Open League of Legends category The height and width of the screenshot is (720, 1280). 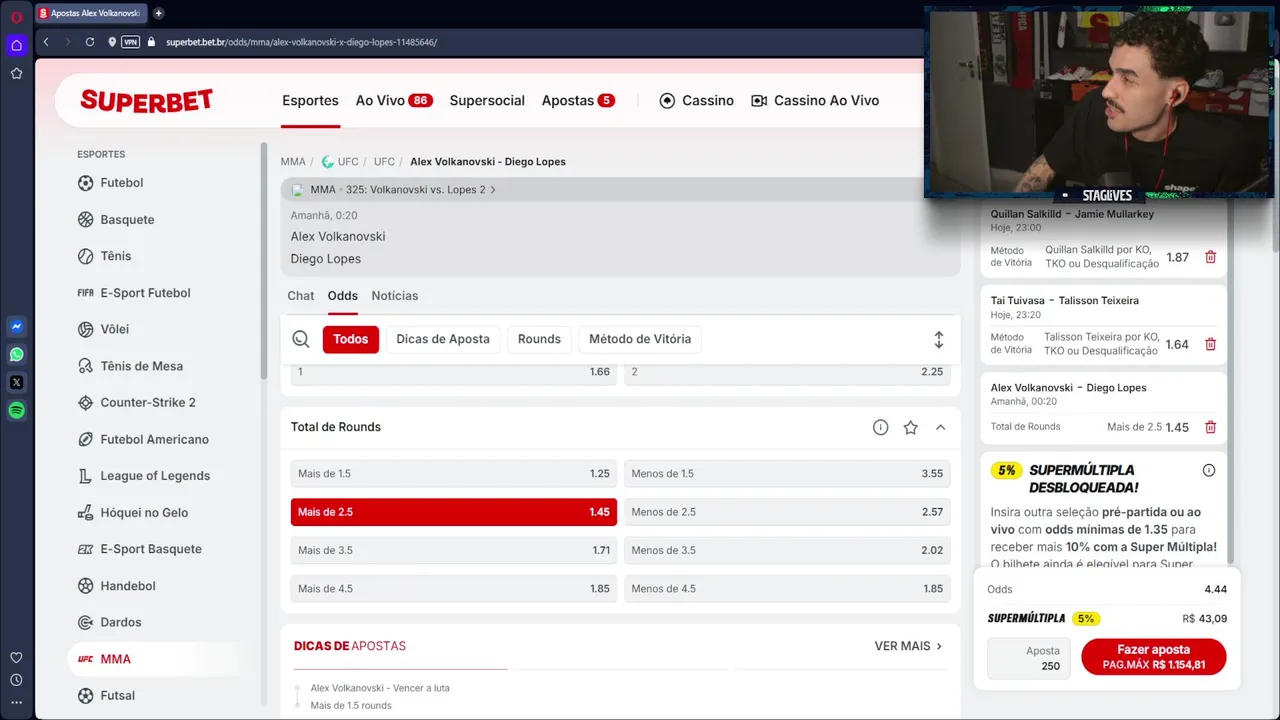[x=155, y=476]
